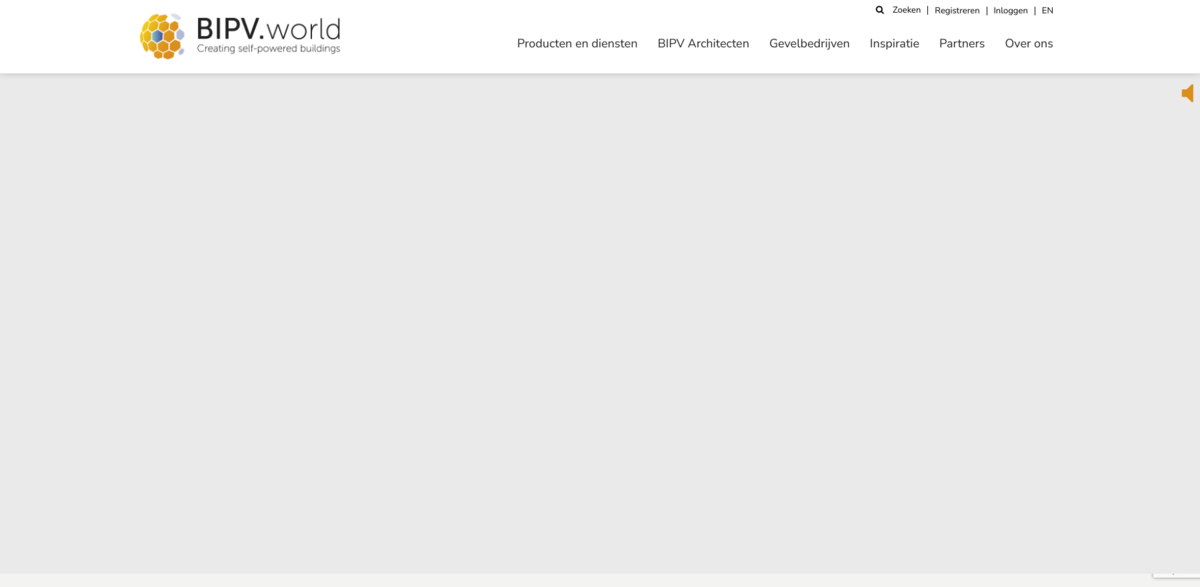Click the light strip below the gray banner
The height and width of the screenshot is (587, 1200).
(600, 580)
